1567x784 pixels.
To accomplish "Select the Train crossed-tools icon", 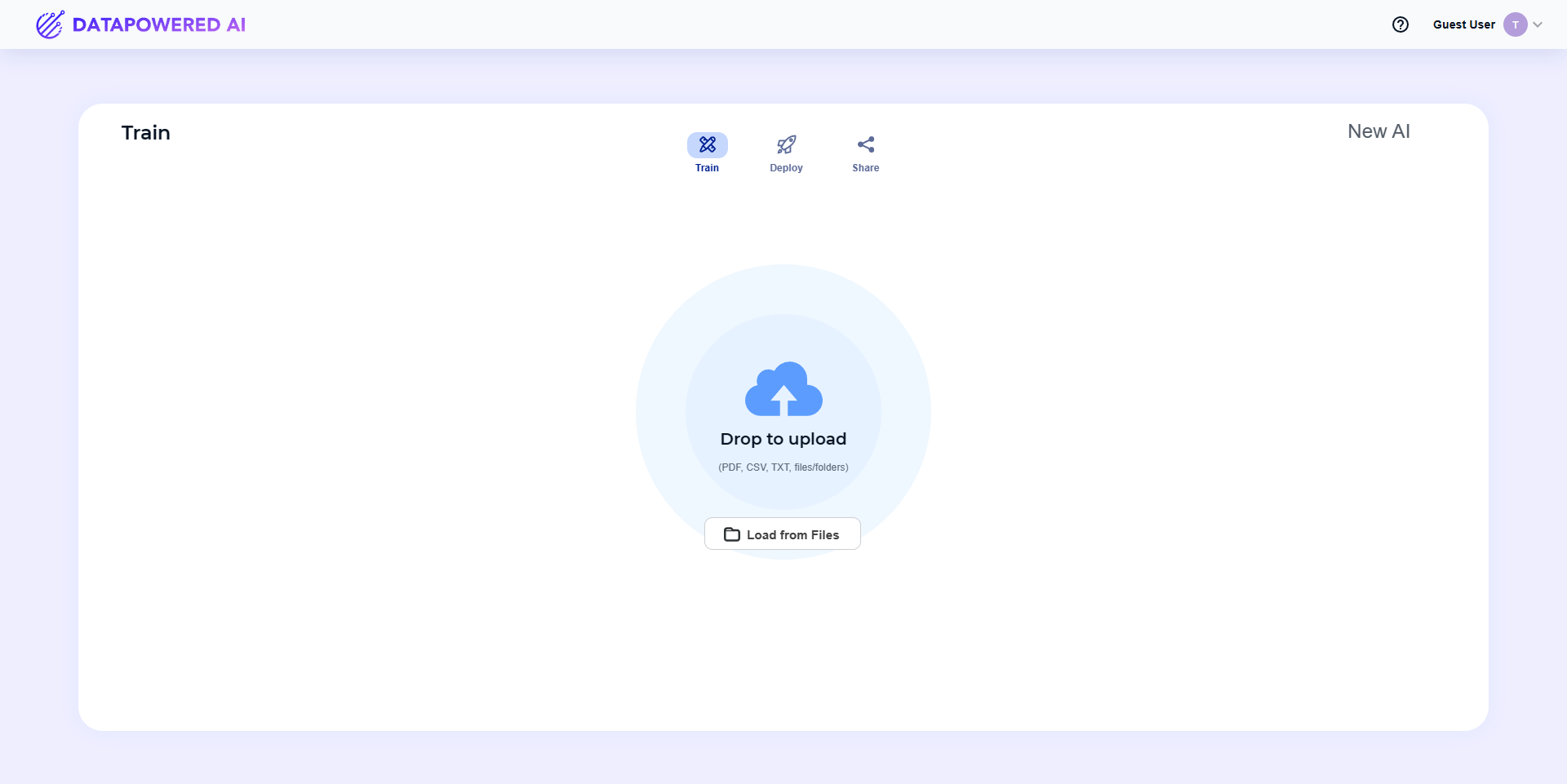I will click(707, 144).
